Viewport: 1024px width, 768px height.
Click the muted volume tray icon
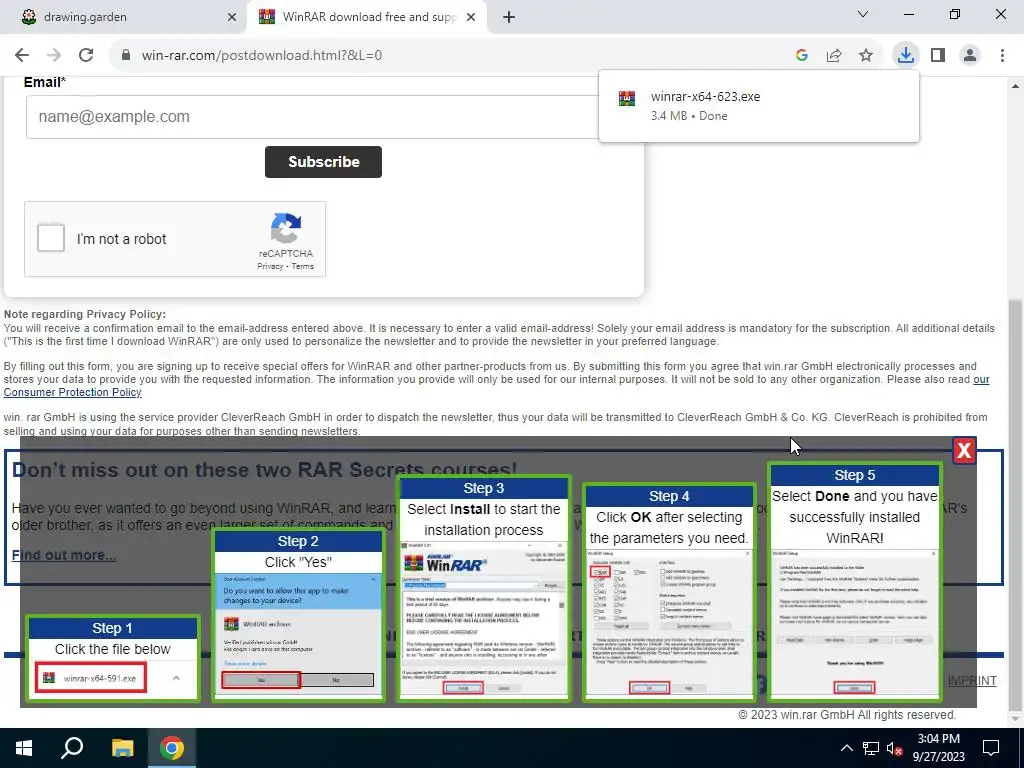(894, 748)
